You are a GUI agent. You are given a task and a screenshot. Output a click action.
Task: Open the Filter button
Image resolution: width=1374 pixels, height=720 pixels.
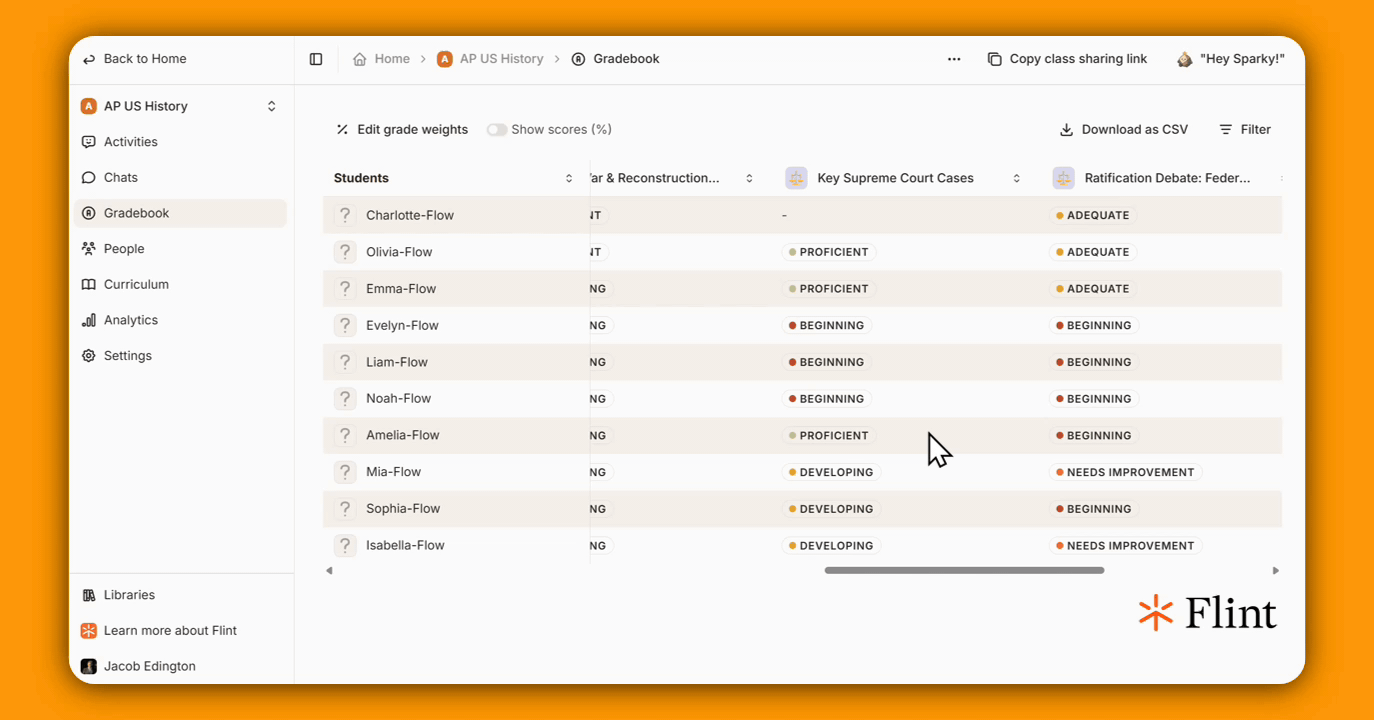pyautogui.click(x=1245, y=129)
